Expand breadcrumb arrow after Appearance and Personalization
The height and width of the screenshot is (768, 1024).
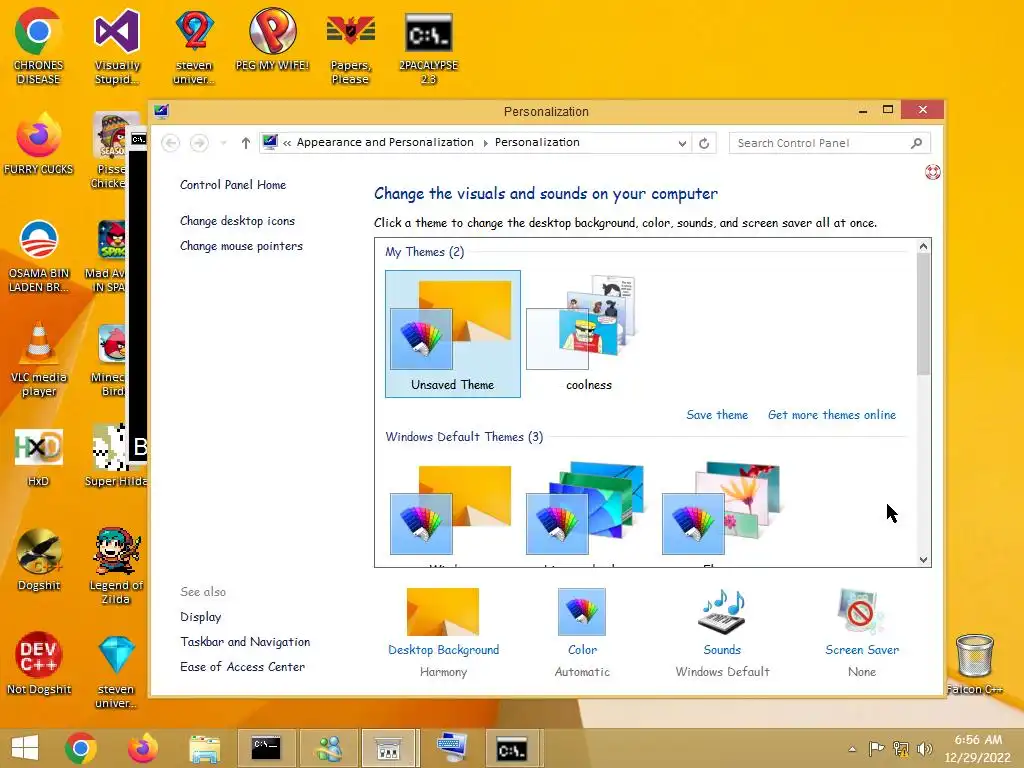coord(485,143)
